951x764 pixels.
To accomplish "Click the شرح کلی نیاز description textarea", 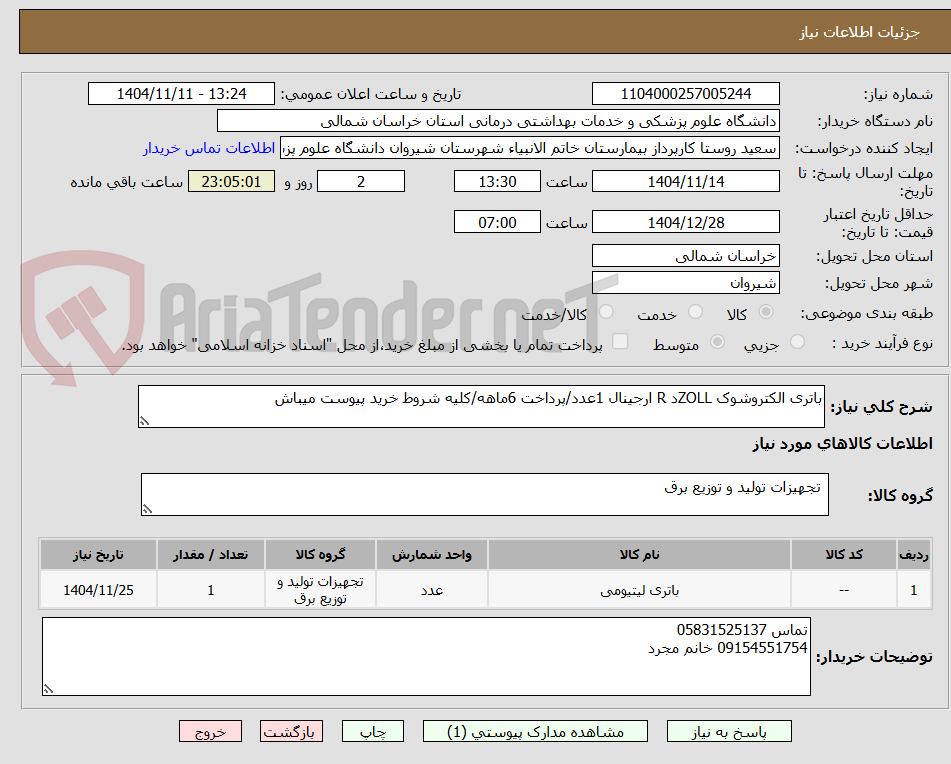I will (481, 406).
